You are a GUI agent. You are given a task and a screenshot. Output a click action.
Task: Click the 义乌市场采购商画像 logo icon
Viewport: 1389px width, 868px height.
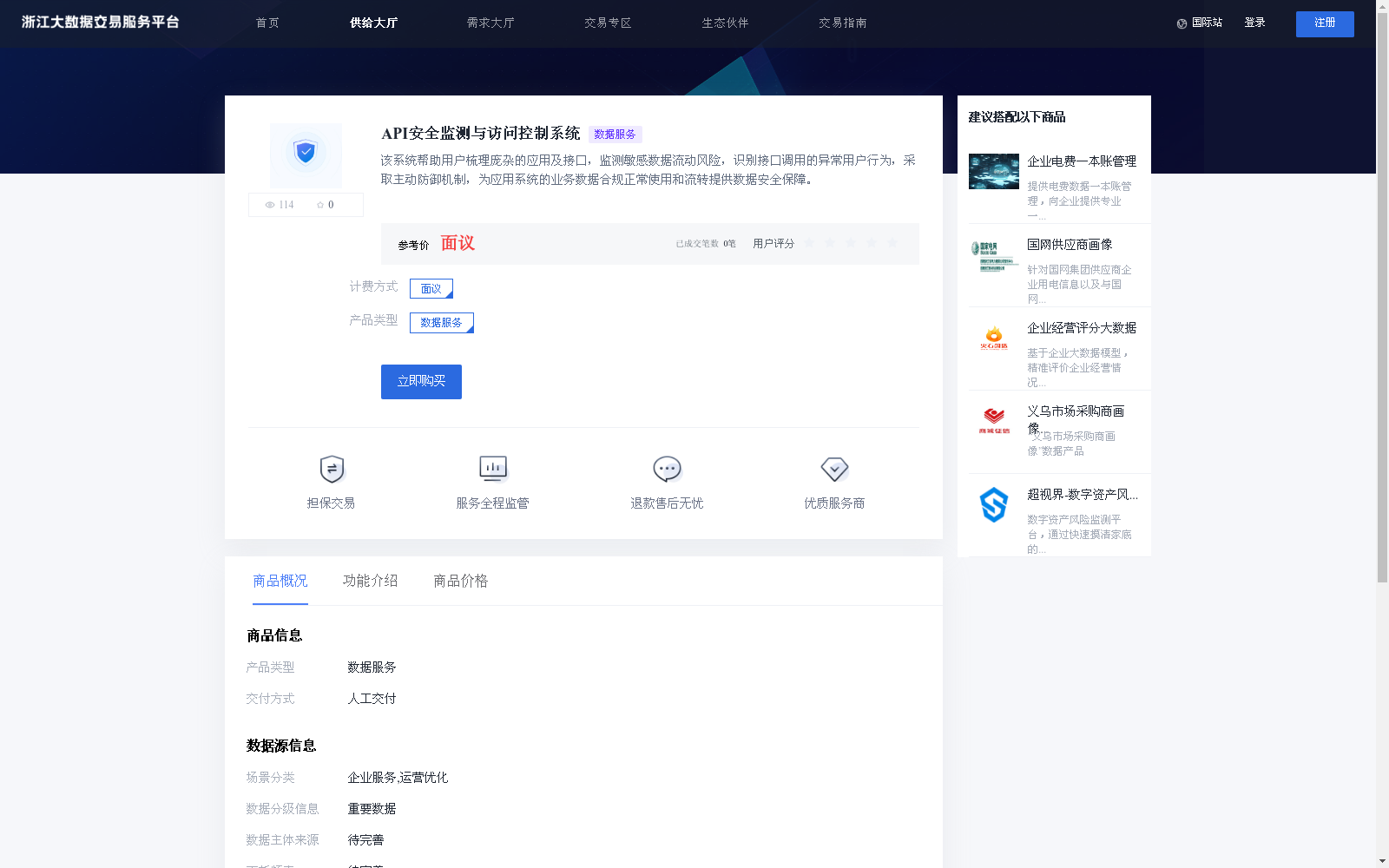click(994, 421)
